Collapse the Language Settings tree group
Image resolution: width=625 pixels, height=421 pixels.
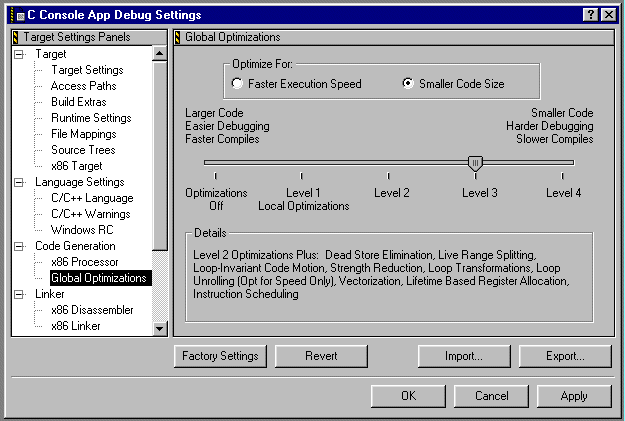pos(19,182)
